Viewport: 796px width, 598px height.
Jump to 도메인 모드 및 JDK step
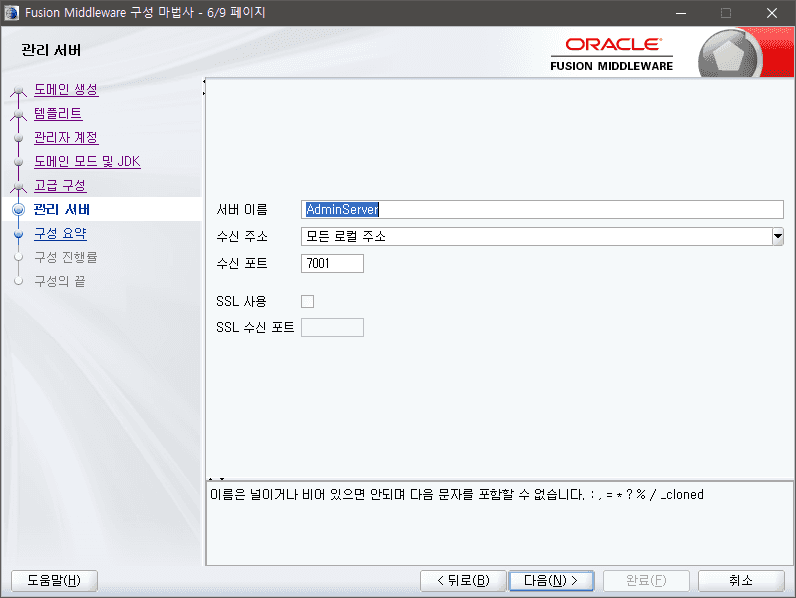(x=87, y=161)
